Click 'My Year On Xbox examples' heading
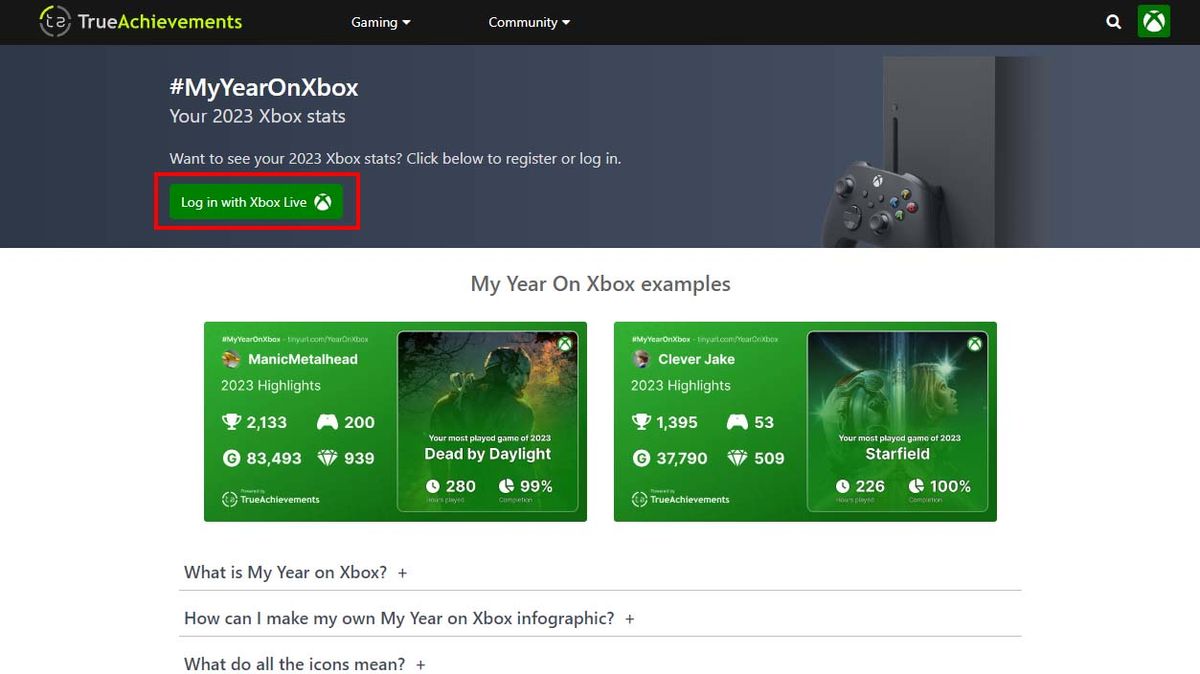Viewport: 1200px width, 674px height. (x=600, y=284)
